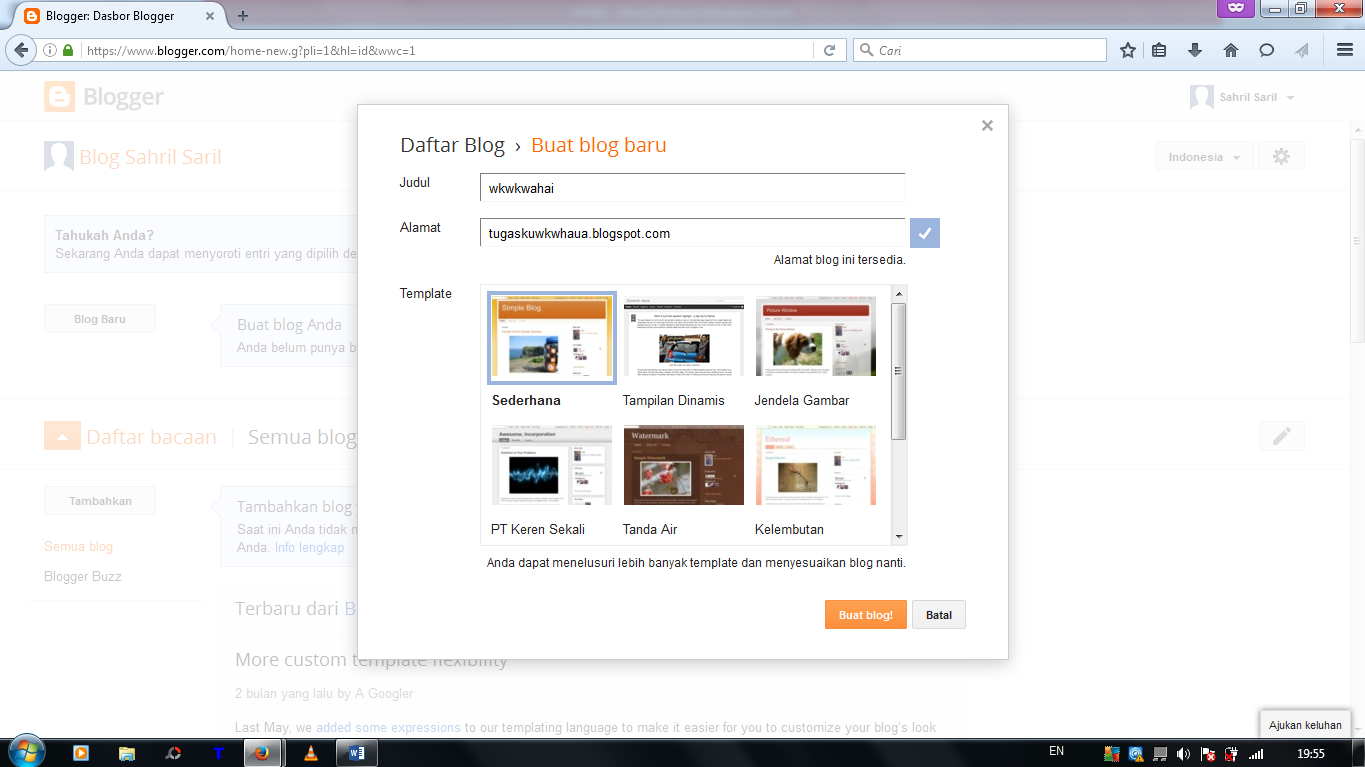Select the Jendela Gambar template thumbnail
The height and width of the screenshot is (767, 1365).
pos(815,338)
